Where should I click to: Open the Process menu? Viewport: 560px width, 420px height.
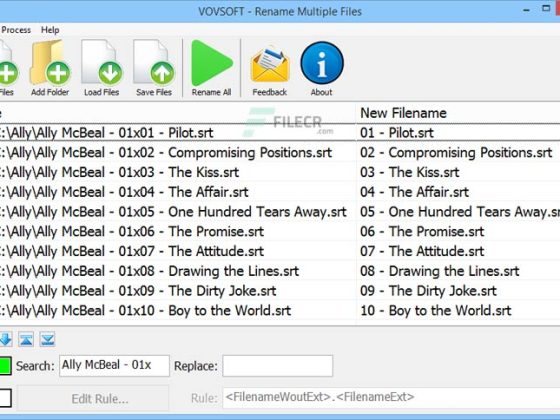pos(16,30)
